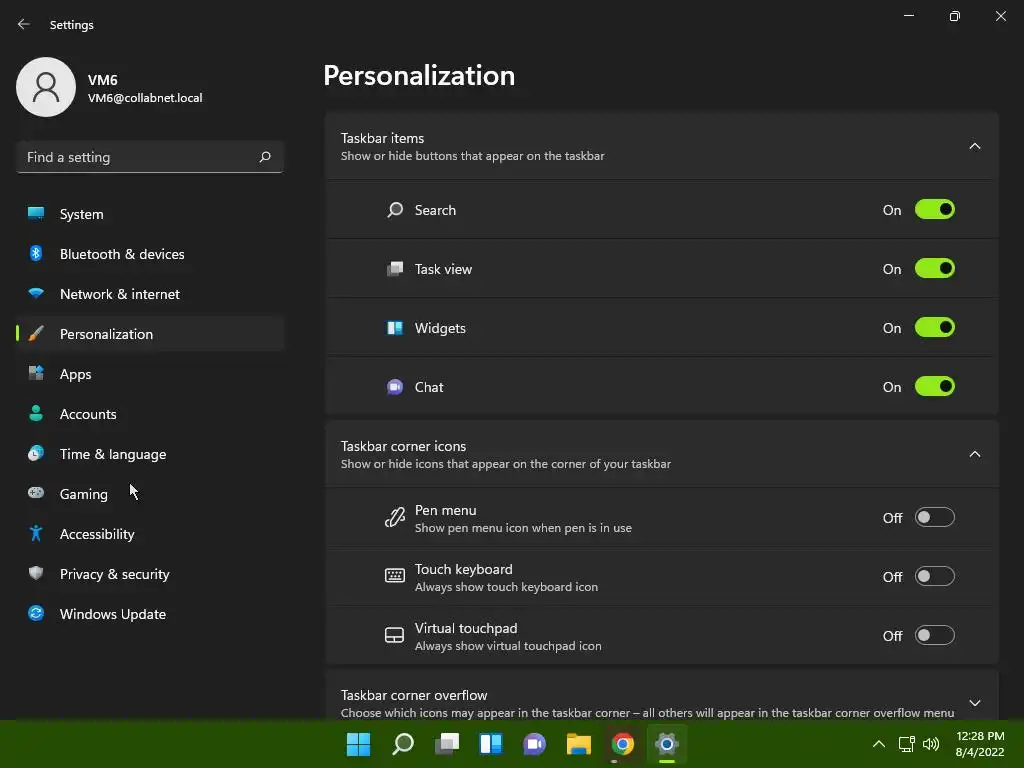The image size is (1024, 768).
Task: Open Widgets from the taskbar
Action: [x=490, y=744]
